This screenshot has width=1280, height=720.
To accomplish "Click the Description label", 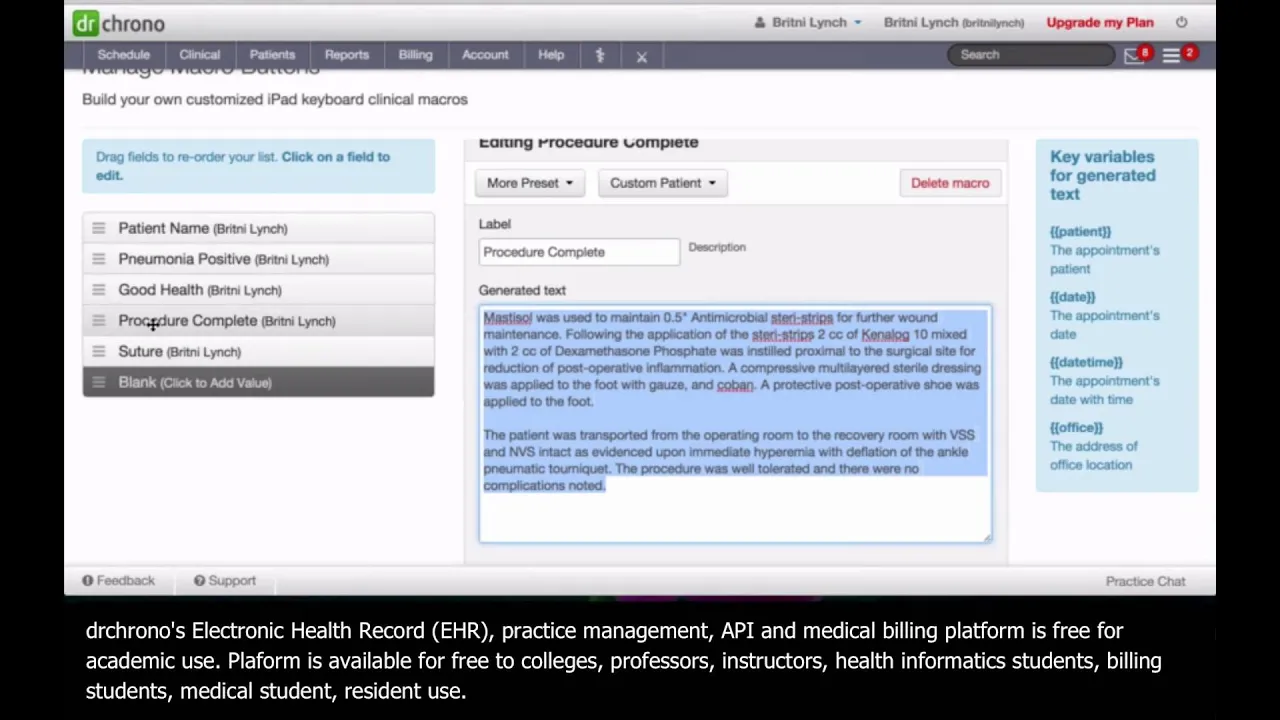I will coord(717,247).
